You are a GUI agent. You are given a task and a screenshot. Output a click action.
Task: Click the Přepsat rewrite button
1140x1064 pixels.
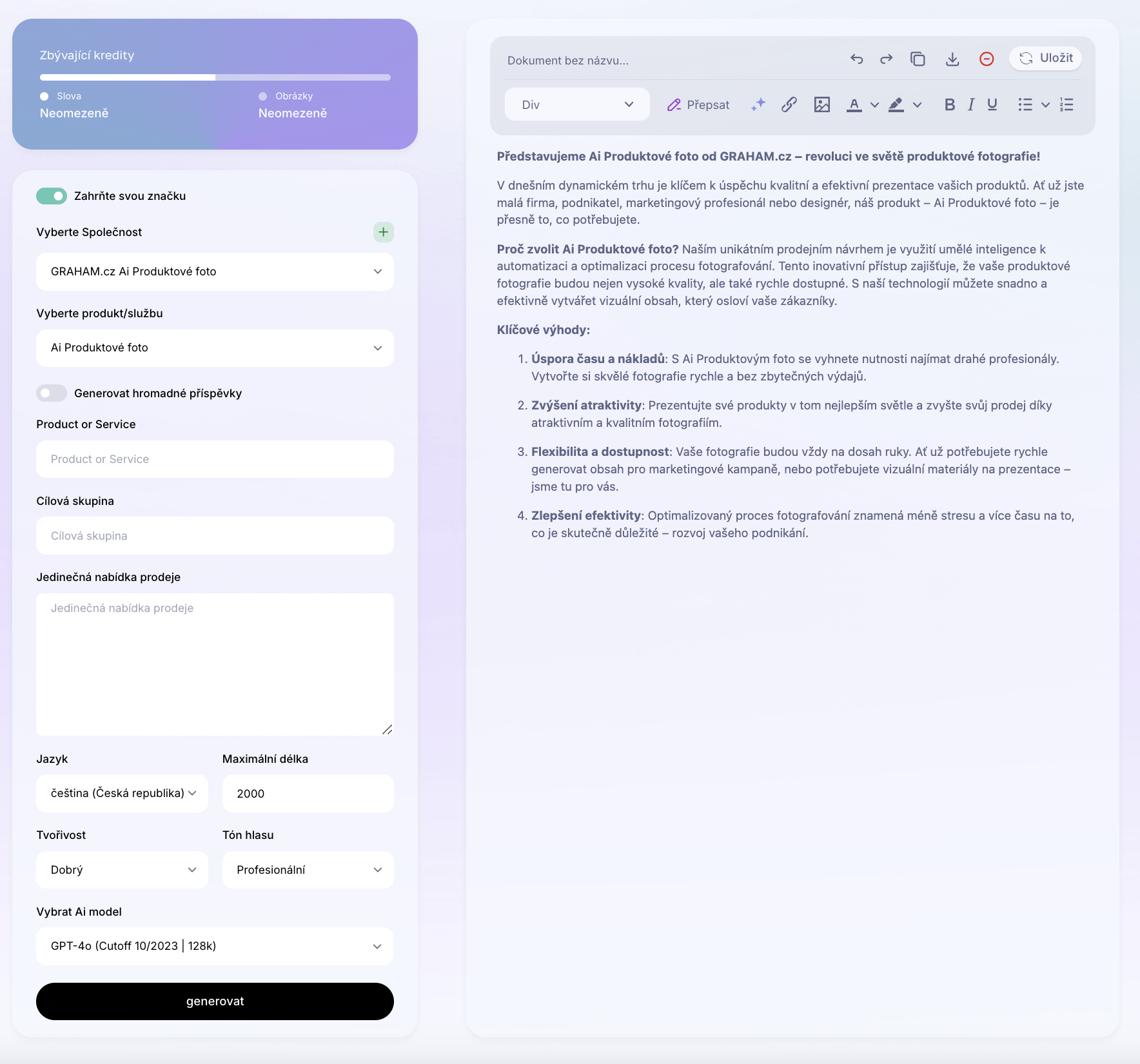click(698, 104)
